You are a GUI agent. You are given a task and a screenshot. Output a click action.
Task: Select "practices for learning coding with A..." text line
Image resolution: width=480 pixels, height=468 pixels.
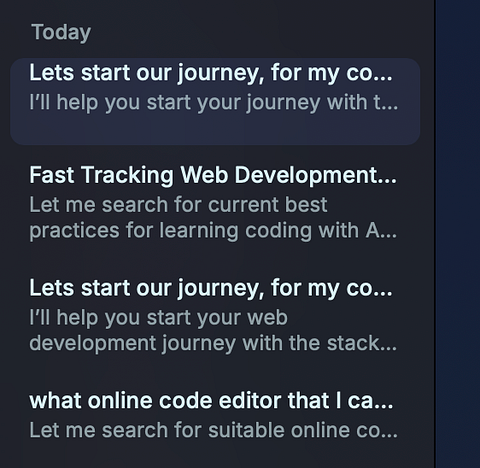click(x=213, y=231)
